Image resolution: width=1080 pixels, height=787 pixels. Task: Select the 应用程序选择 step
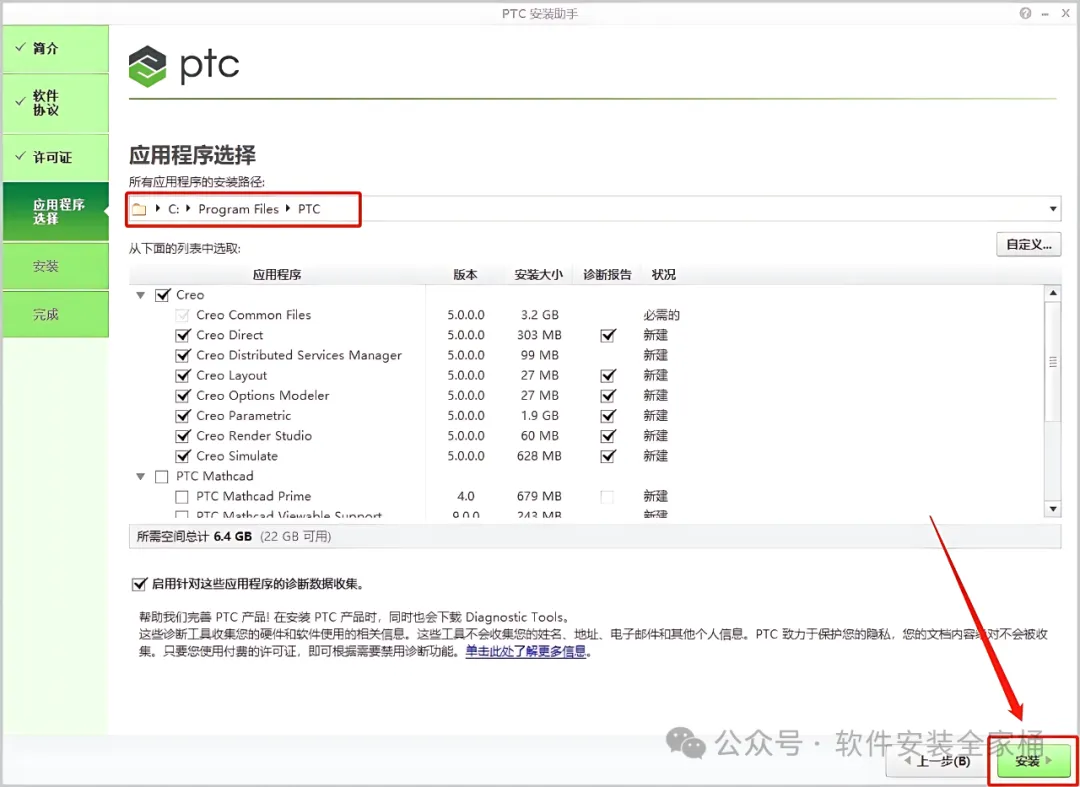(55, 211)
